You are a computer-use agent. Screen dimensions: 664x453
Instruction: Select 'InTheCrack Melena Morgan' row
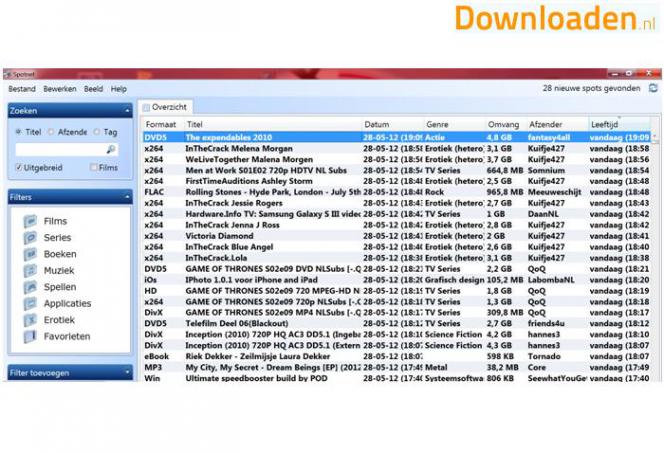(x=396, y=149)
